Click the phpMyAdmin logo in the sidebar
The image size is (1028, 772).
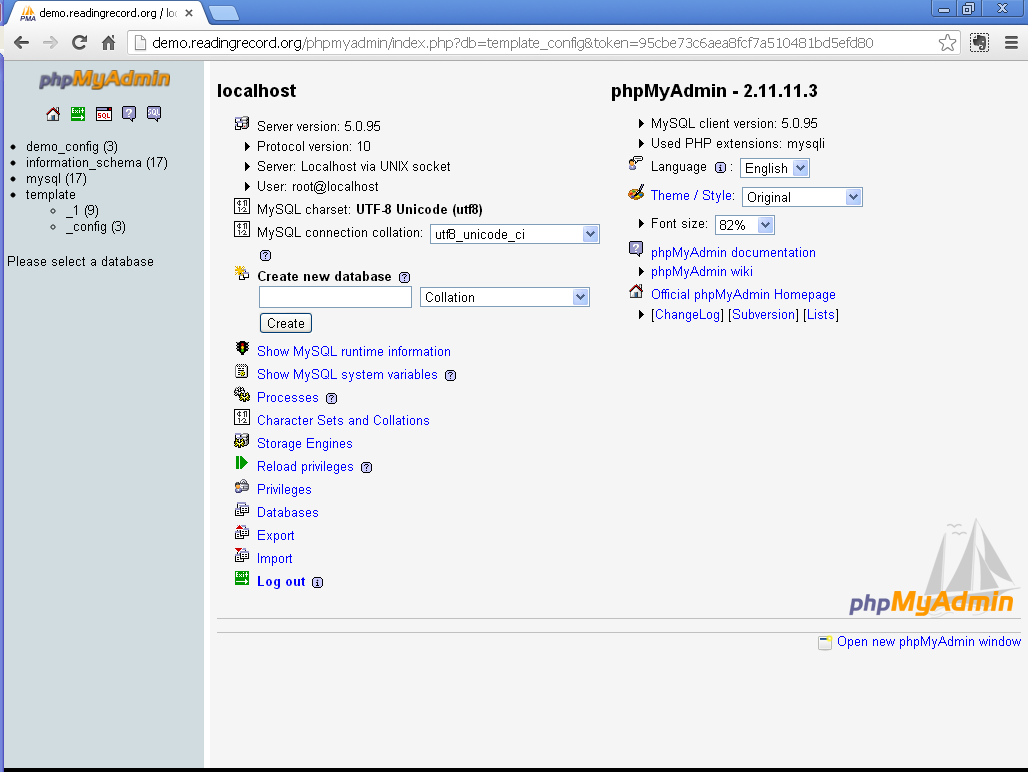104,79
